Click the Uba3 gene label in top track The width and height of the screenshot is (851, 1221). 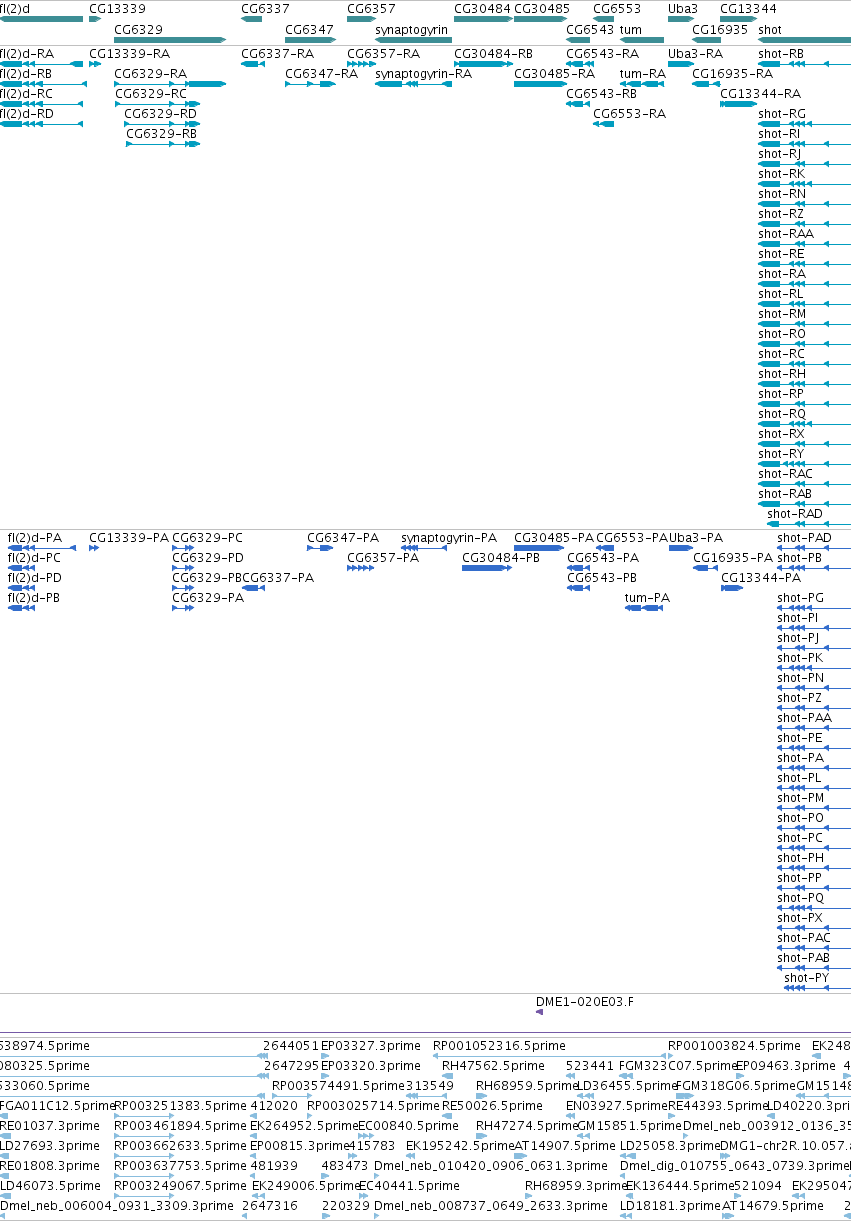pos(682,8)
